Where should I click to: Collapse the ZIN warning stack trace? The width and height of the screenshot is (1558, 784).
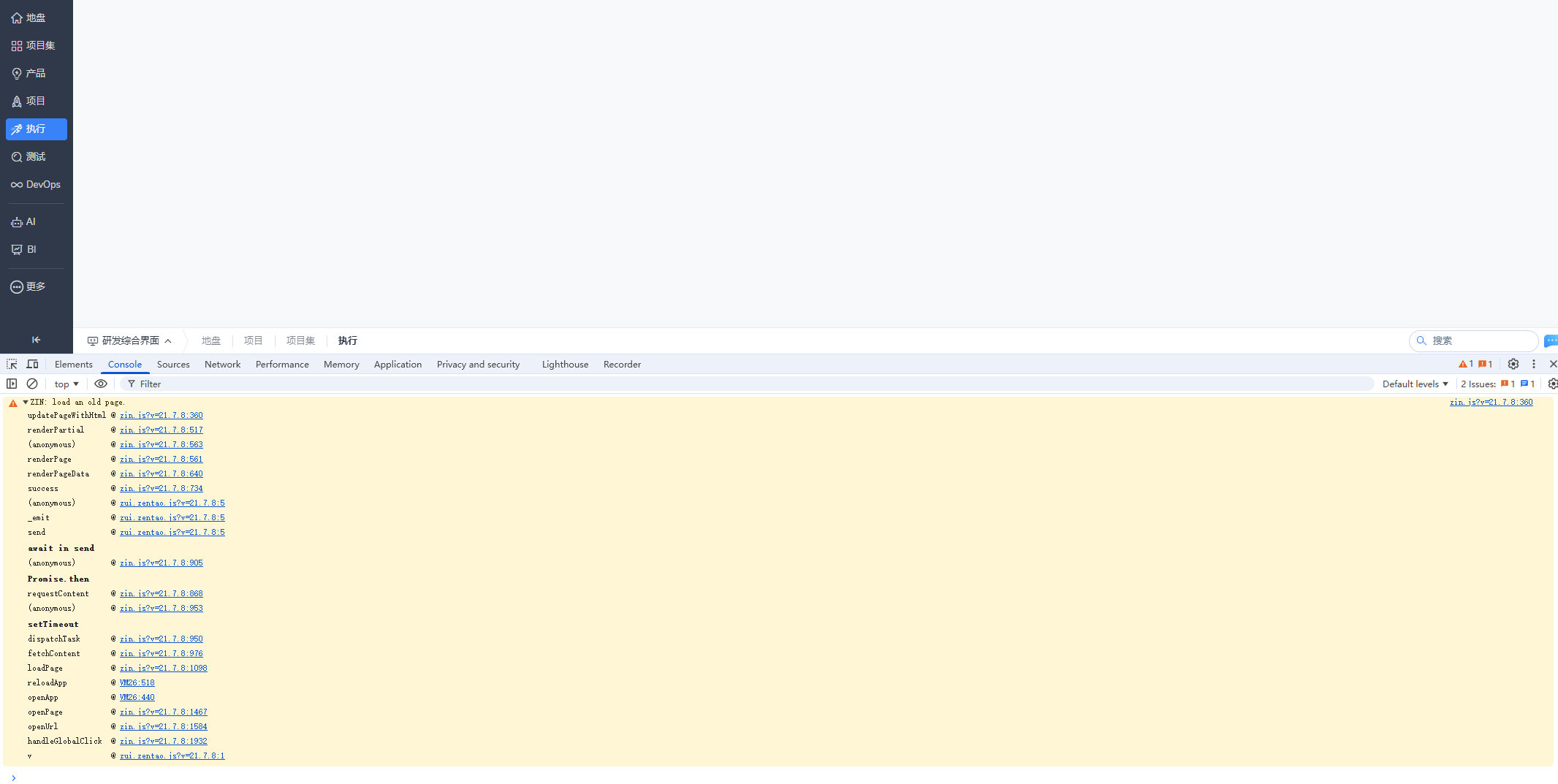[x=26, y=402]
